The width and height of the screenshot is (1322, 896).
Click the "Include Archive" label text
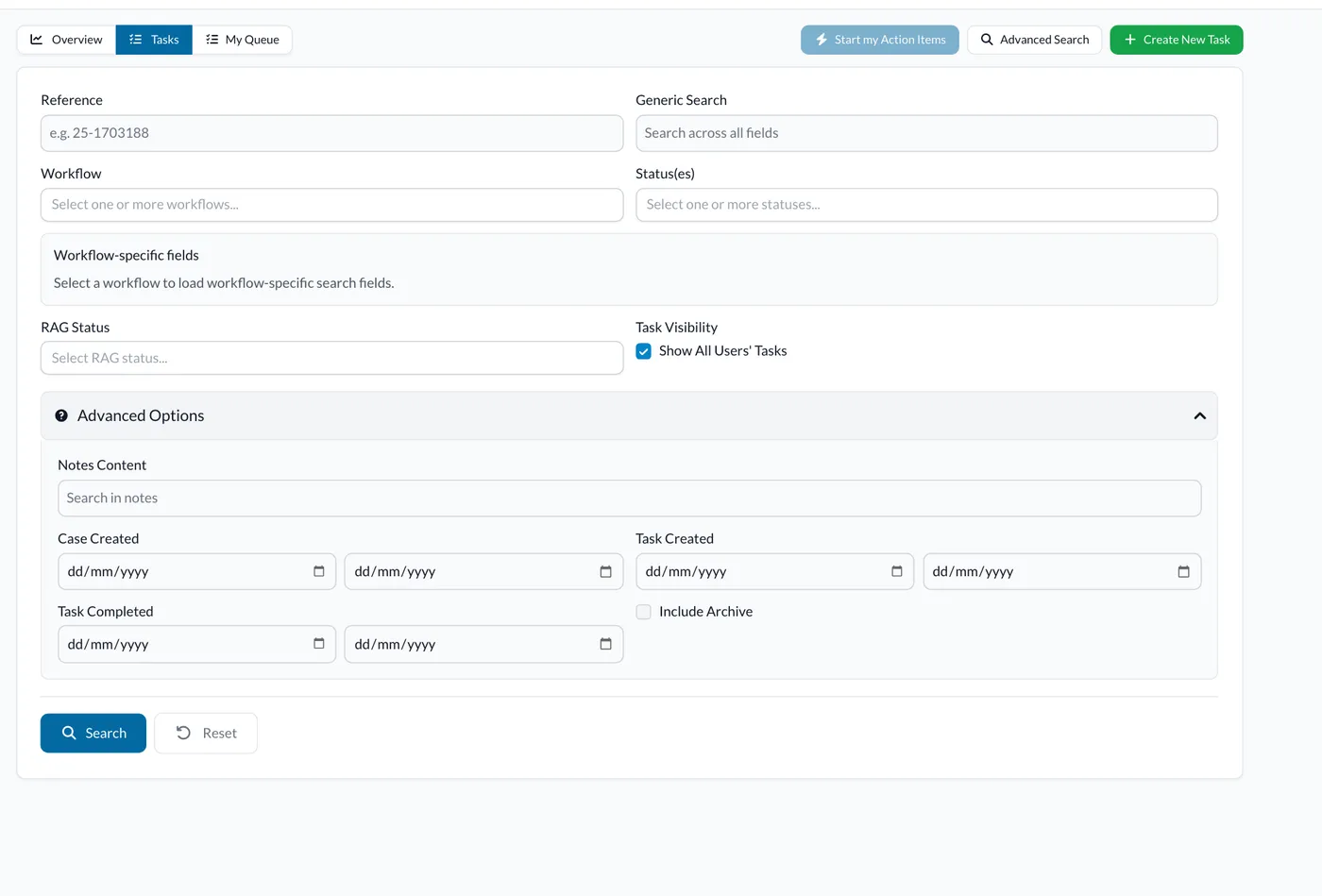(x=706, y=612)
